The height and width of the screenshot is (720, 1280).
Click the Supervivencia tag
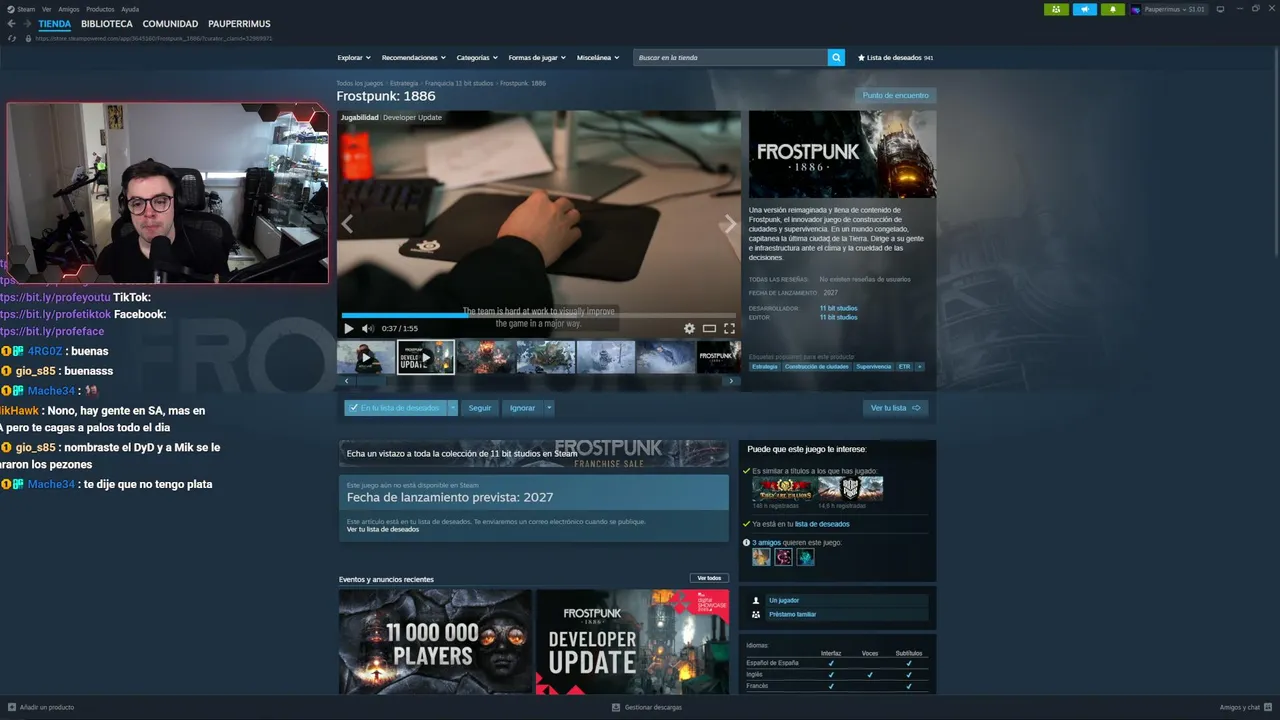pos(873,367)
